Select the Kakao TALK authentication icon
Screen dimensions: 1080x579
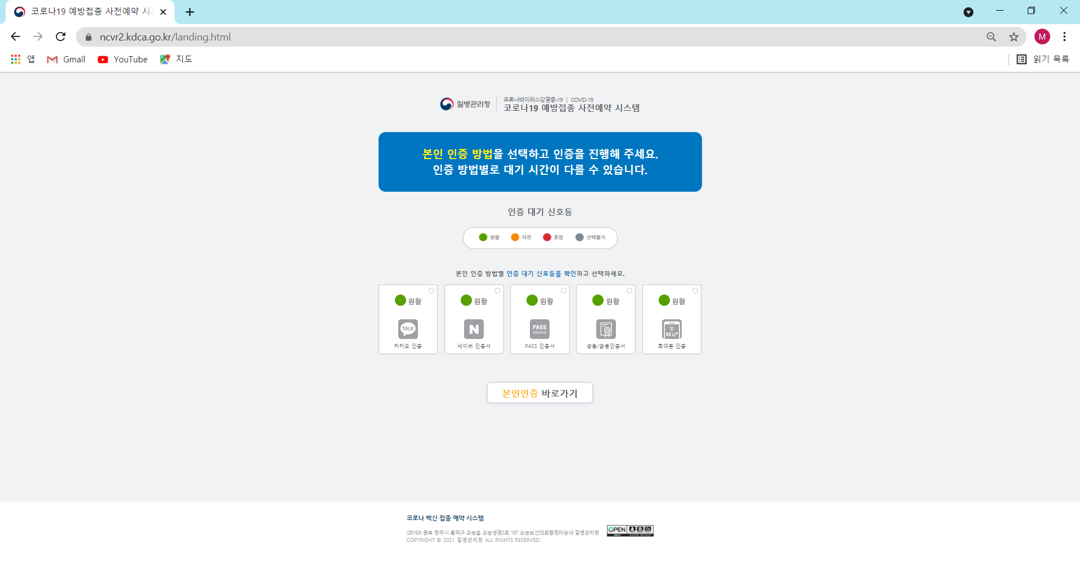click(408, 329)
